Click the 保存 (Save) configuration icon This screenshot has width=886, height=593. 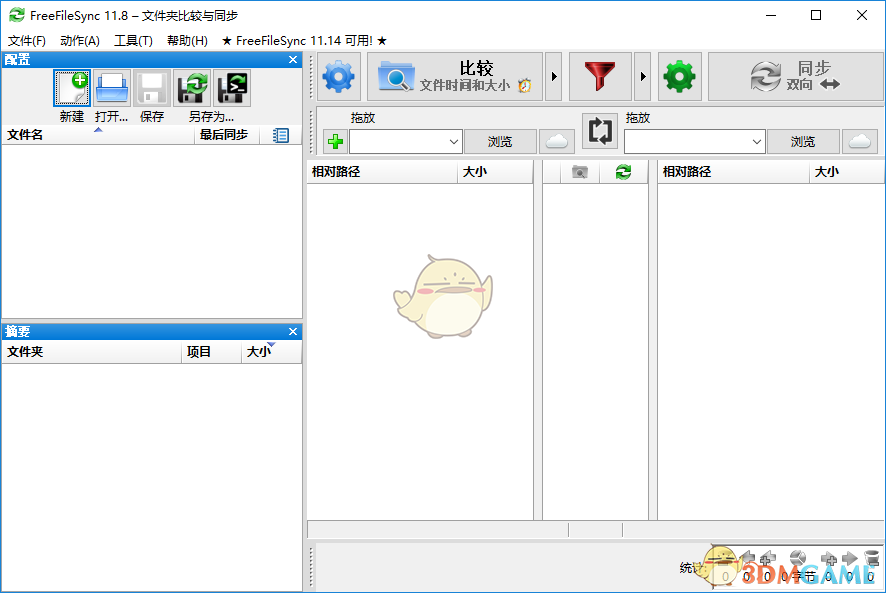[151, 89]
